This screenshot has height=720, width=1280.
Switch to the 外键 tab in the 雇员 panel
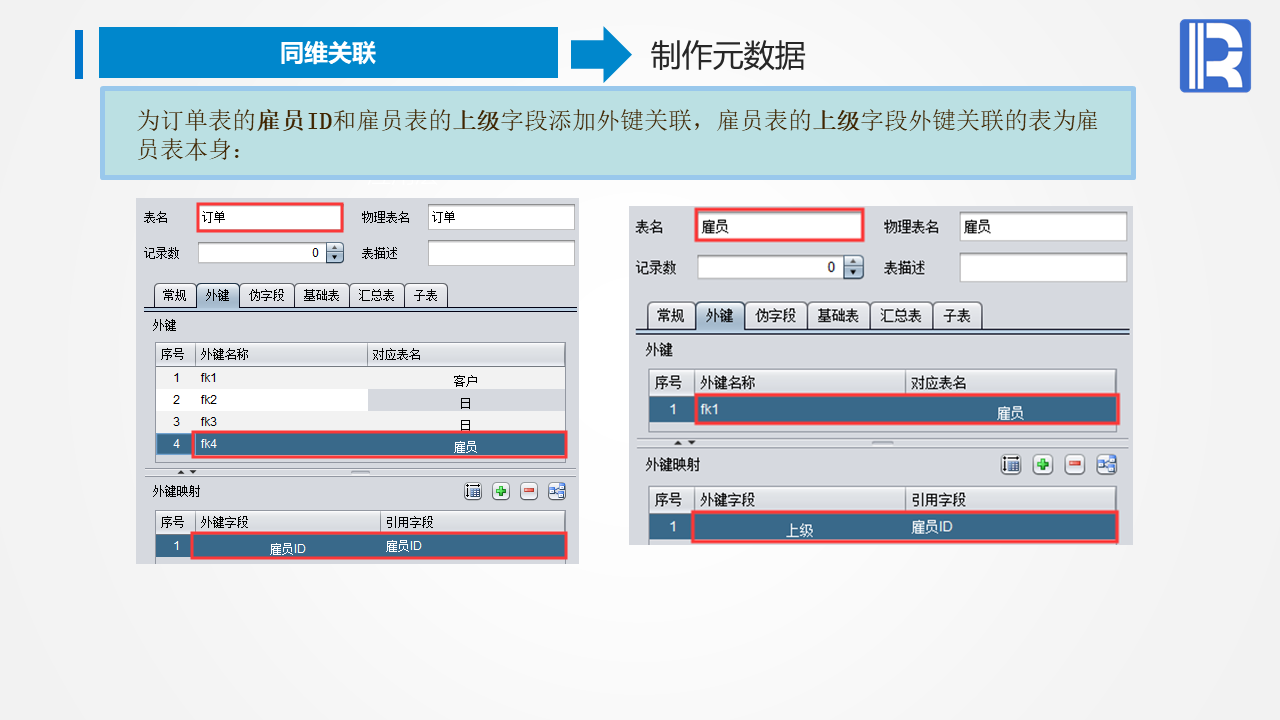tap(719, 316)
